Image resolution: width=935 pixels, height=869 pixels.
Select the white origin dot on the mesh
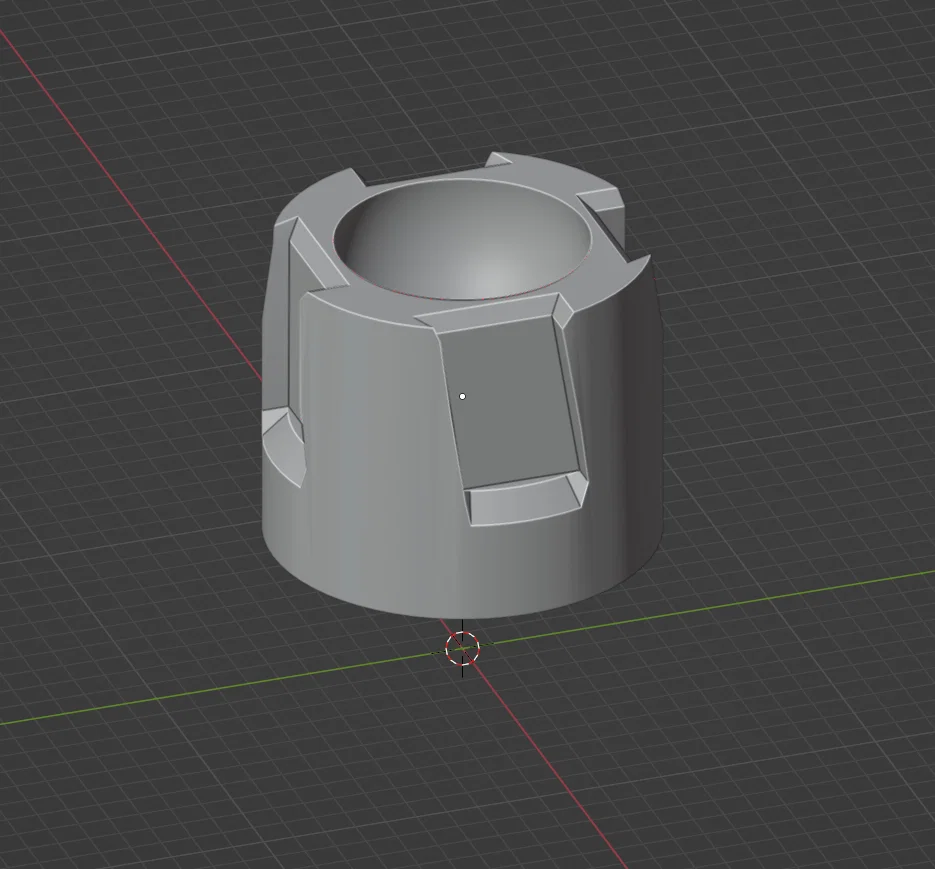(x=462, y=396)
